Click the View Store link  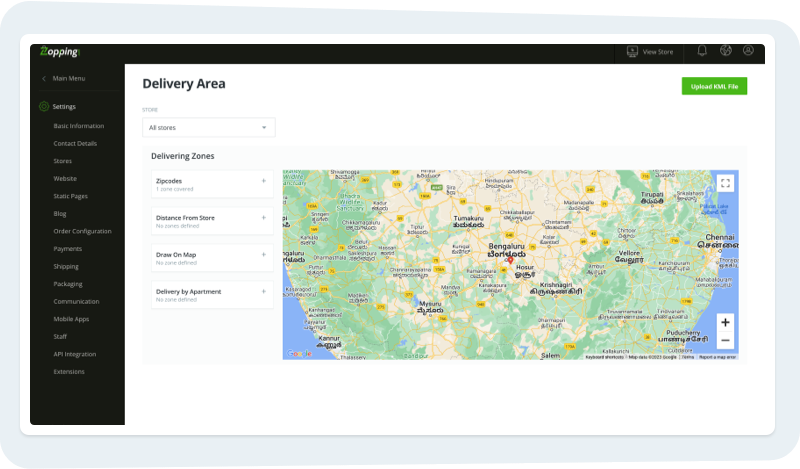pos(658,52)
